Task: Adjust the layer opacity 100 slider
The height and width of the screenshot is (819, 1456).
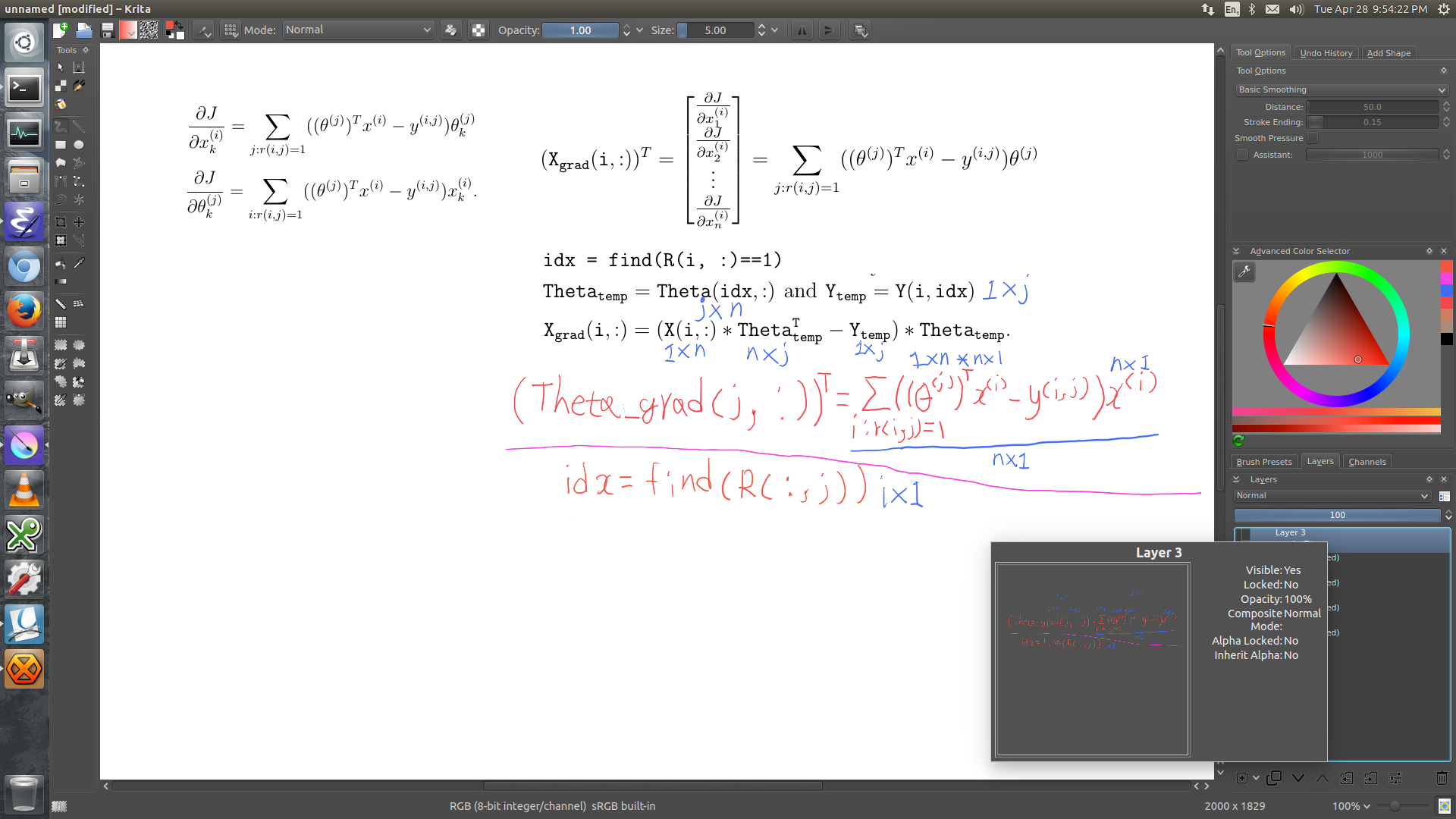Action: (x=1338, y=515)
